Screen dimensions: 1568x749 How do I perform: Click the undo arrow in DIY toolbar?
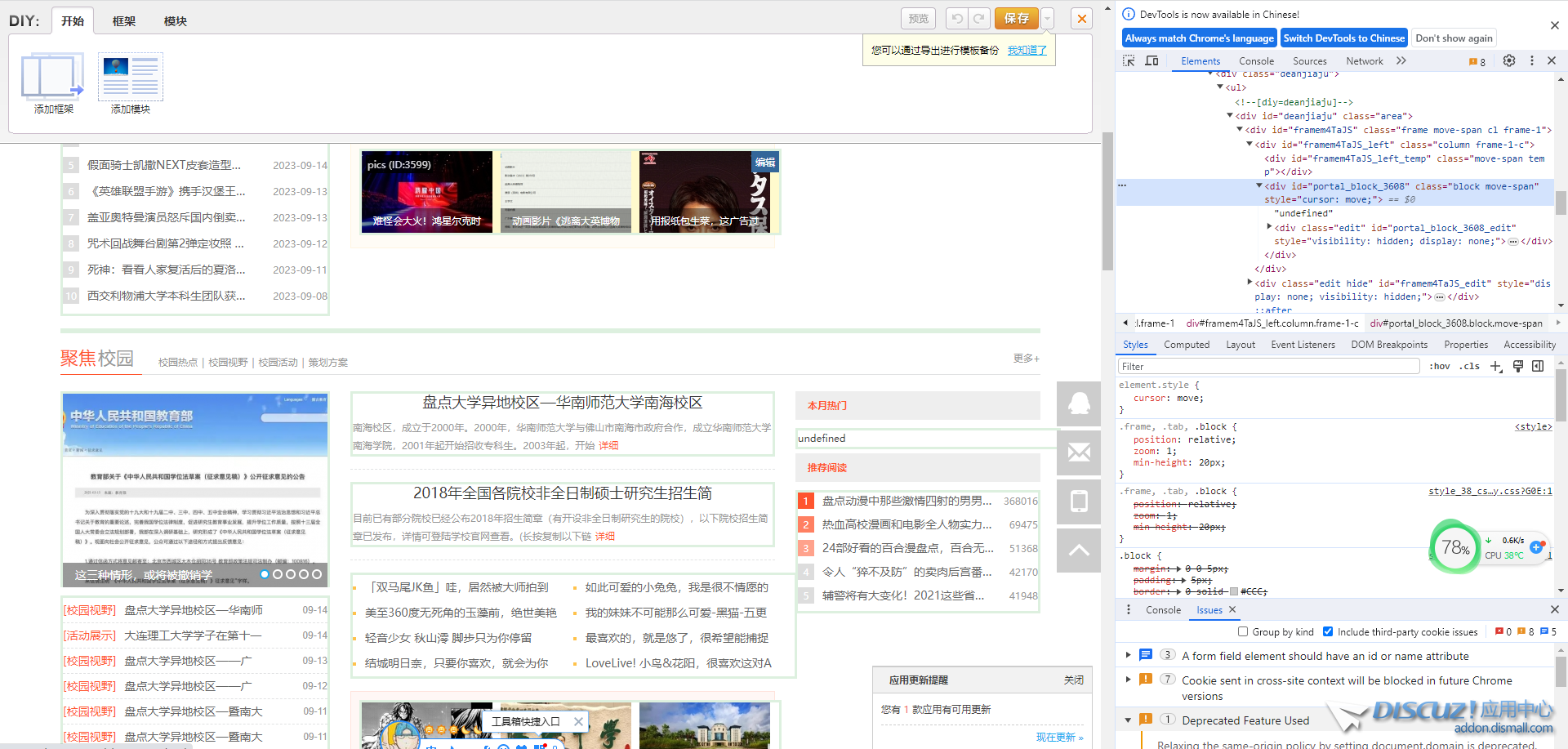pos(957,18)
